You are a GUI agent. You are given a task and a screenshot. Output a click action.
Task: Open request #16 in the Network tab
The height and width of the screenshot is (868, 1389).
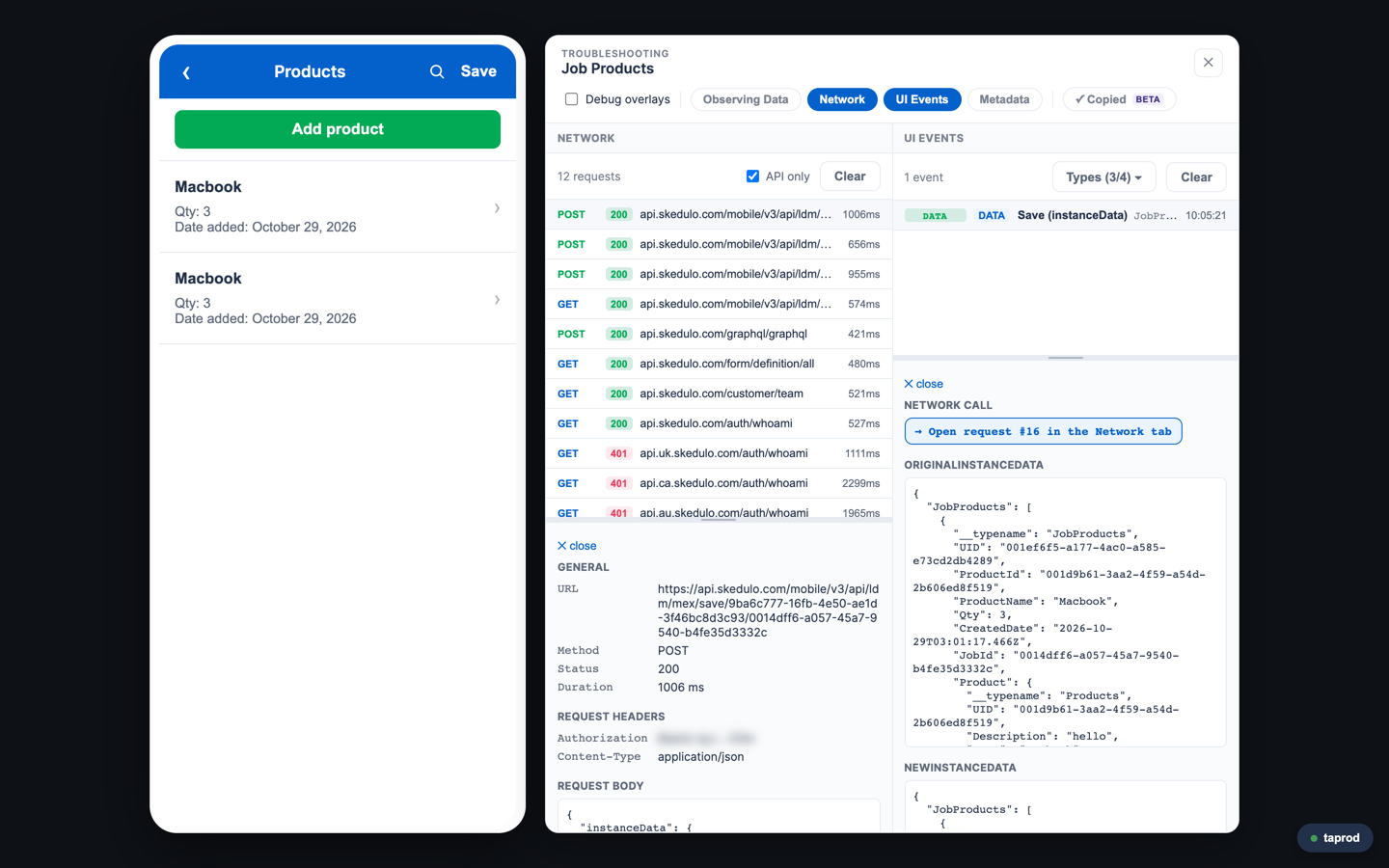coord(1043,431)
